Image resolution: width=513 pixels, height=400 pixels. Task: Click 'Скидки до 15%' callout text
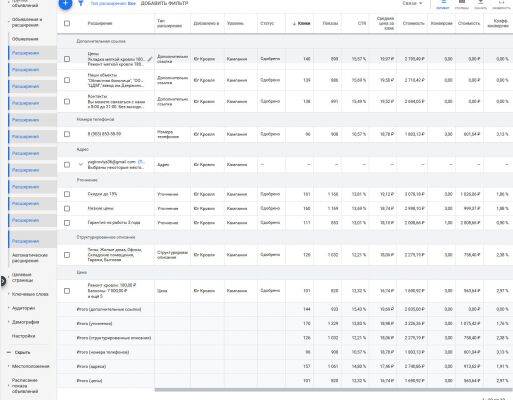(x=102, y=194)
